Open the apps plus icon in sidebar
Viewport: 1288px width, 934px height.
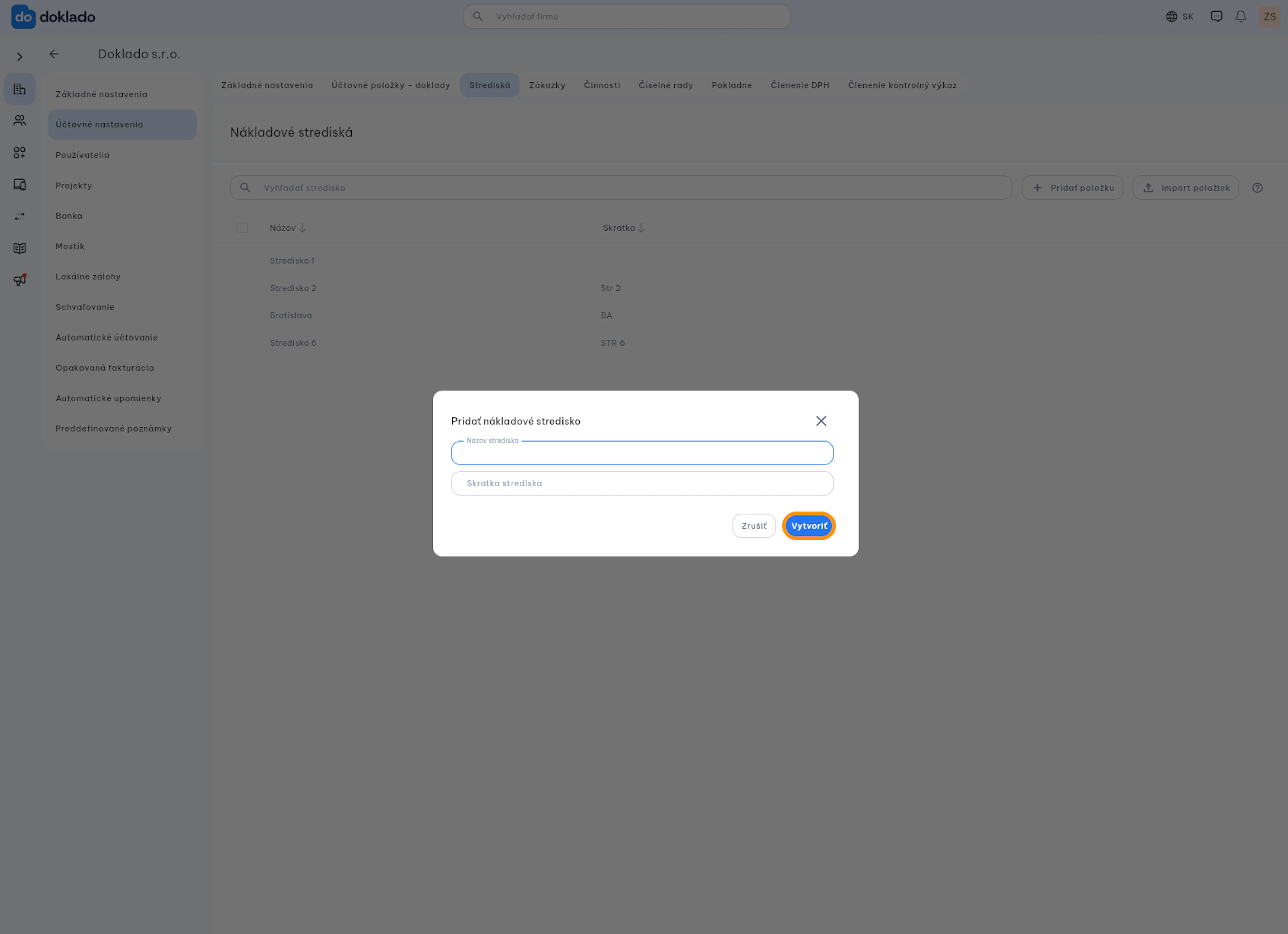coord(20,152)
